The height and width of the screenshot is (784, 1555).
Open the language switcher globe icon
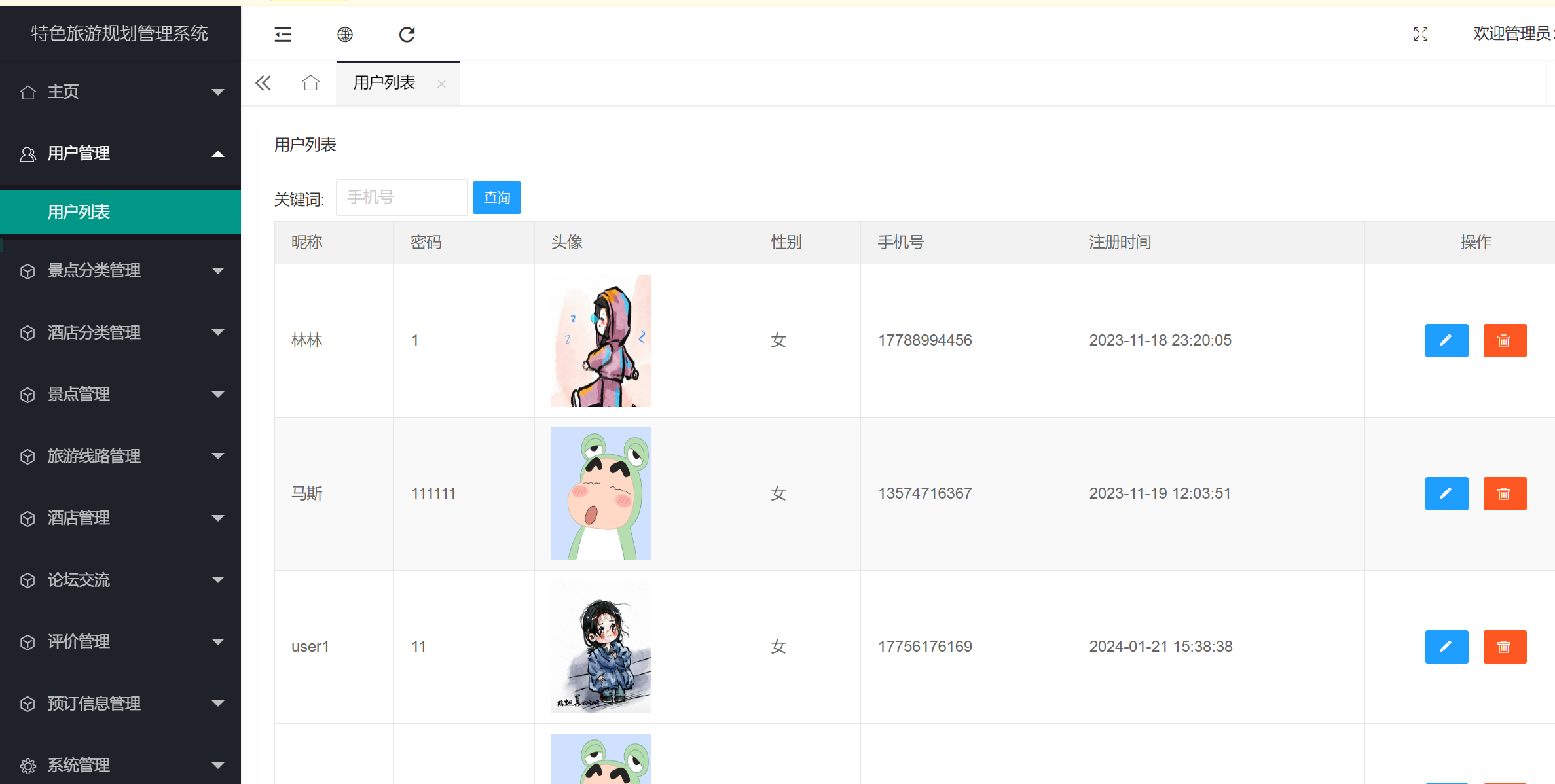pos(345,34)
